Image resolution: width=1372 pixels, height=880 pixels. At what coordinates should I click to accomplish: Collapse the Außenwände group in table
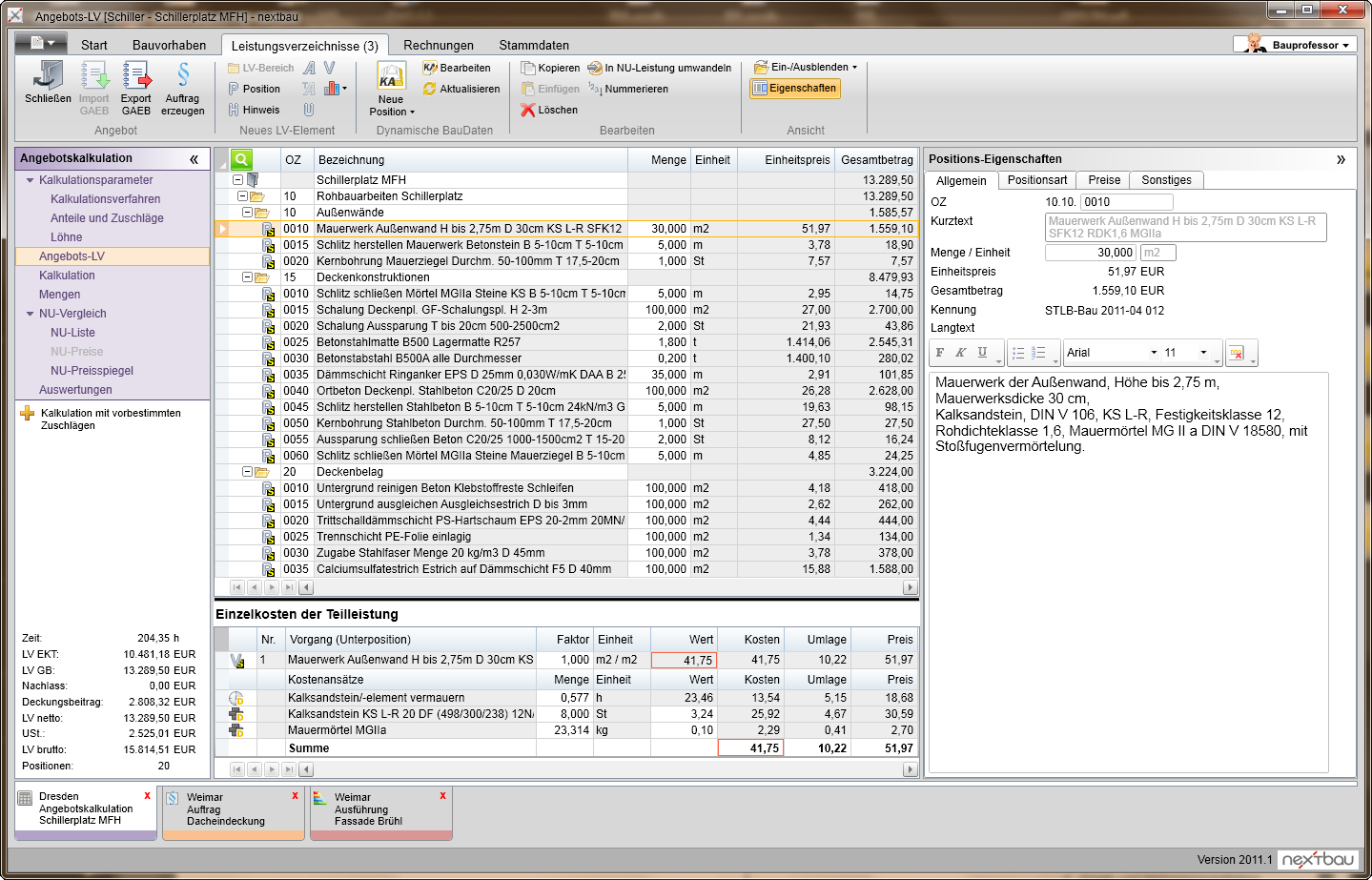point(247,213)
